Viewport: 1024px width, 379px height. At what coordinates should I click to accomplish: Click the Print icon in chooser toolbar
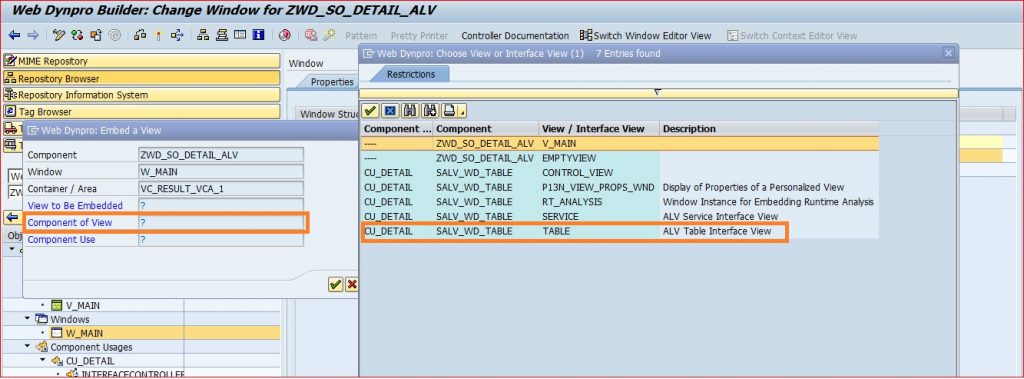pos(449,110)
